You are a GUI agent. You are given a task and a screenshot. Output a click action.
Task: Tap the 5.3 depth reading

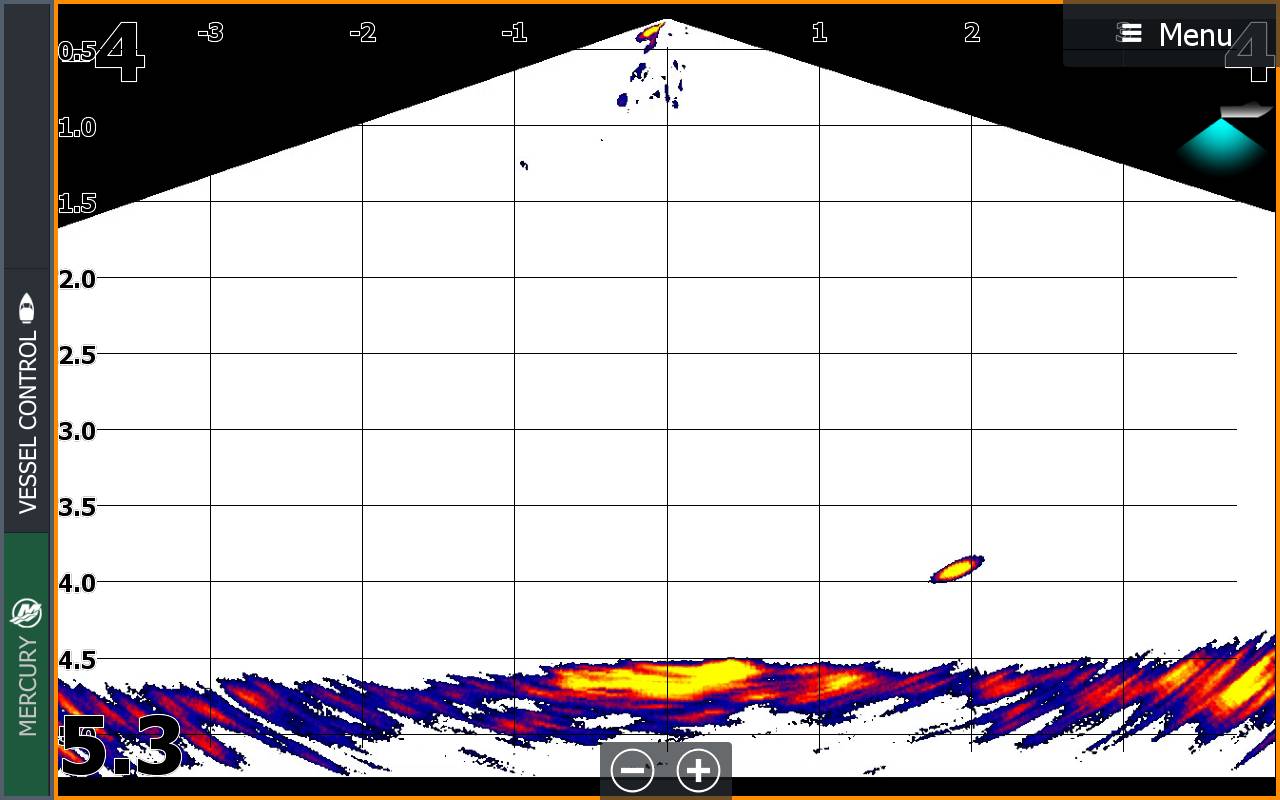point(120,747)
